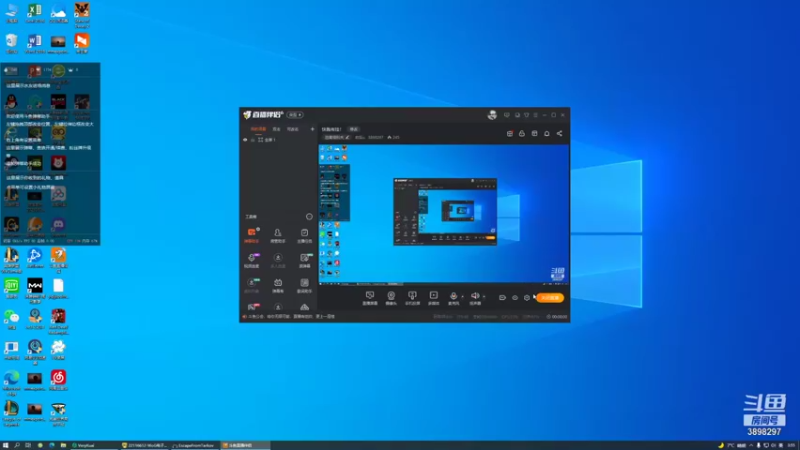Open File Explorer from the taskbar
Viewport: 800px width, 450px height.
63,445
